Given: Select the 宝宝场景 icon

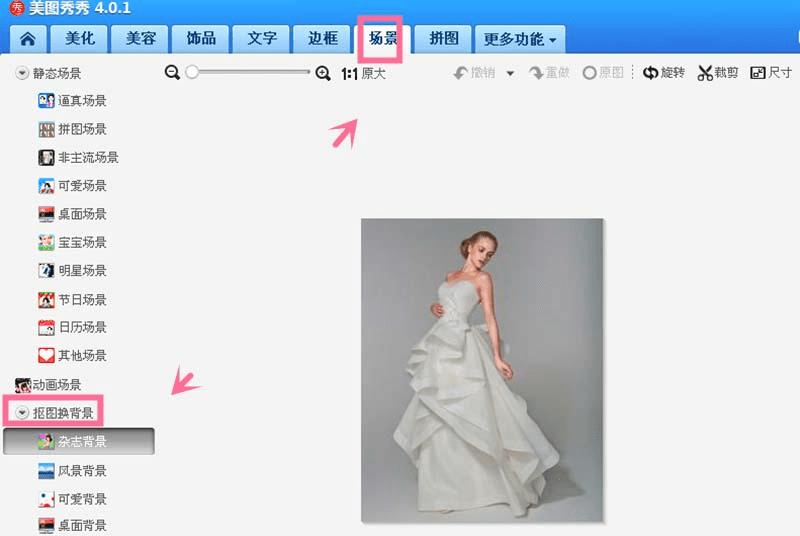Looking at the screenshot, I should coord(46,242).
